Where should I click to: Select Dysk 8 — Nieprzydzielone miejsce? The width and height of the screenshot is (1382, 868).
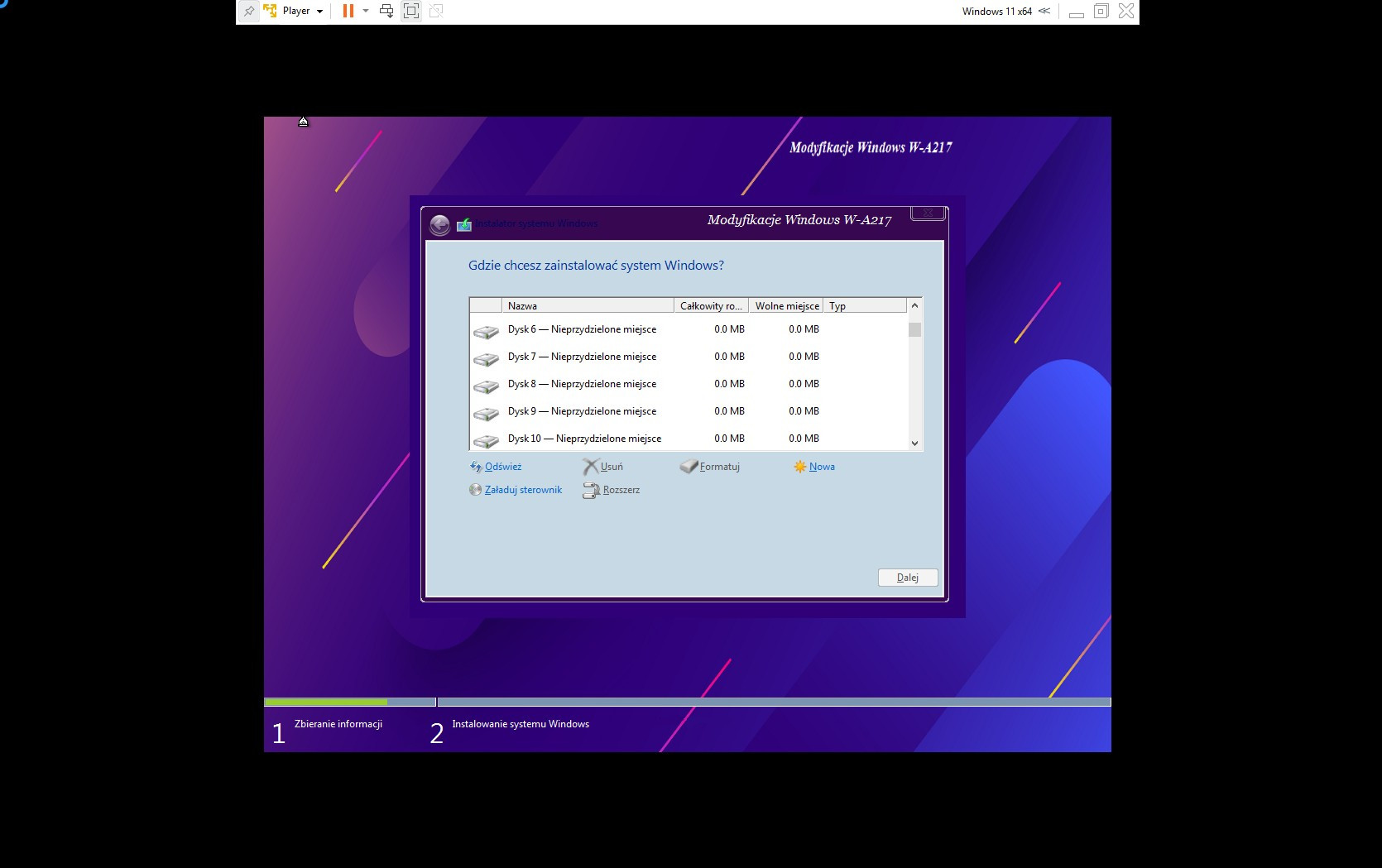point(688,384)
